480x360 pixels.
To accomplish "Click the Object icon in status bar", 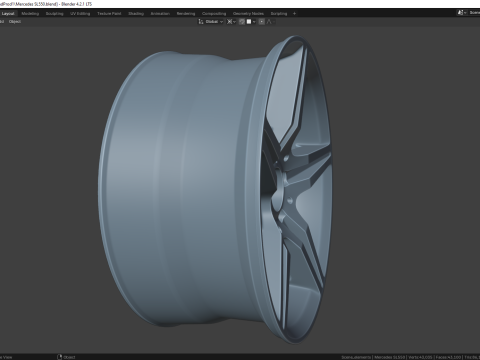I will [x=60, y=357].
